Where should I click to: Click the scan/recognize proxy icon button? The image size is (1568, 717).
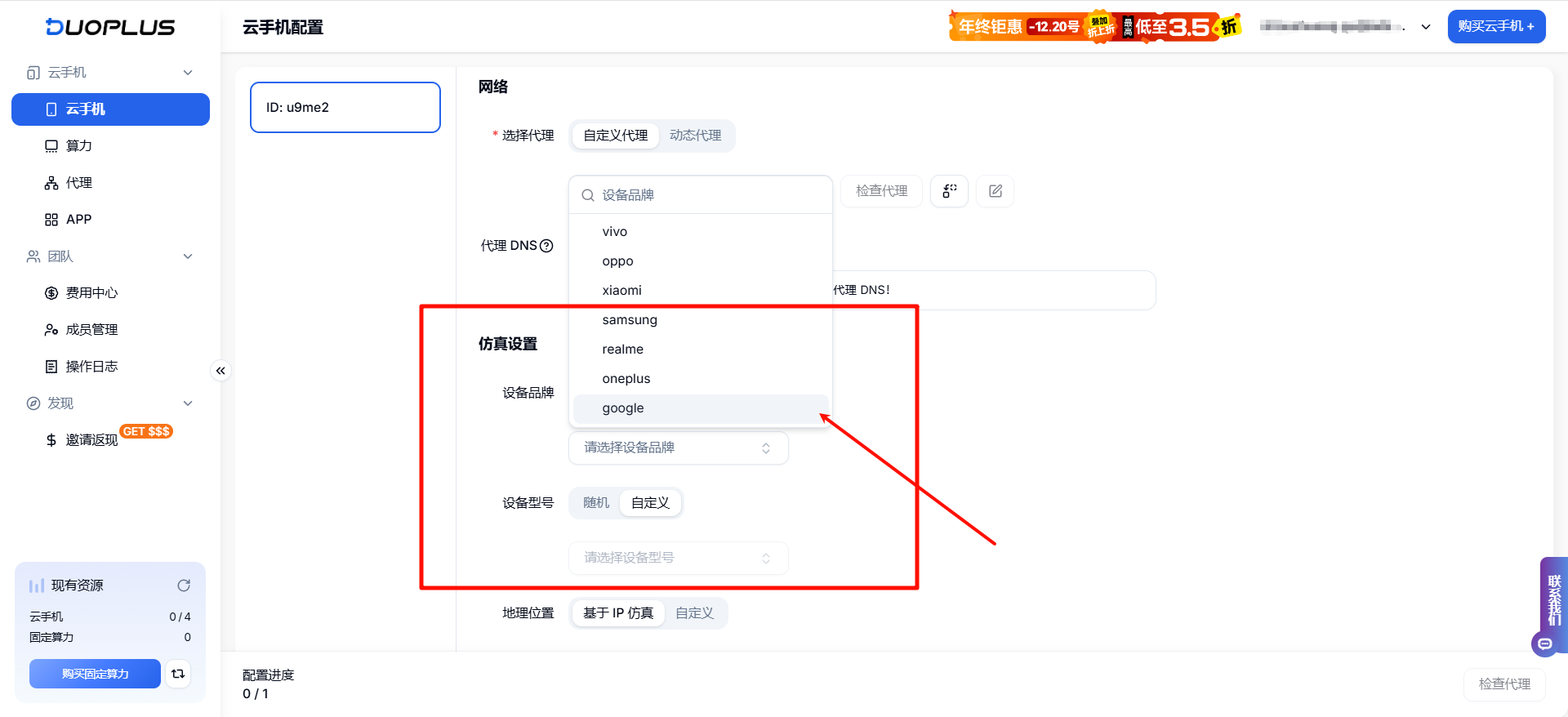(x=949, y=191)
